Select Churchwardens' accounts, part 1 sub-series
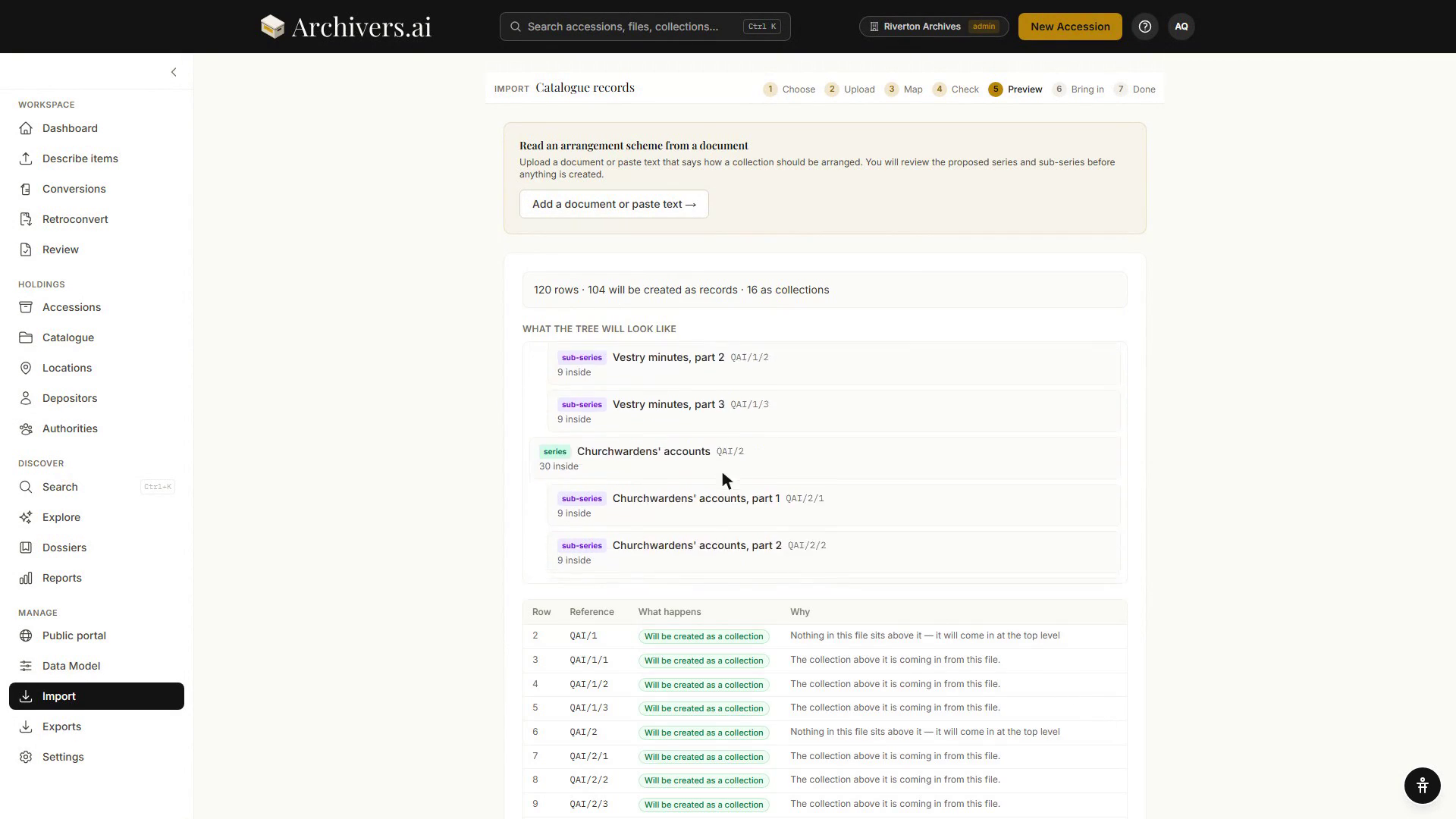This screenshot has width=1456, height=819. click(833, 505)
